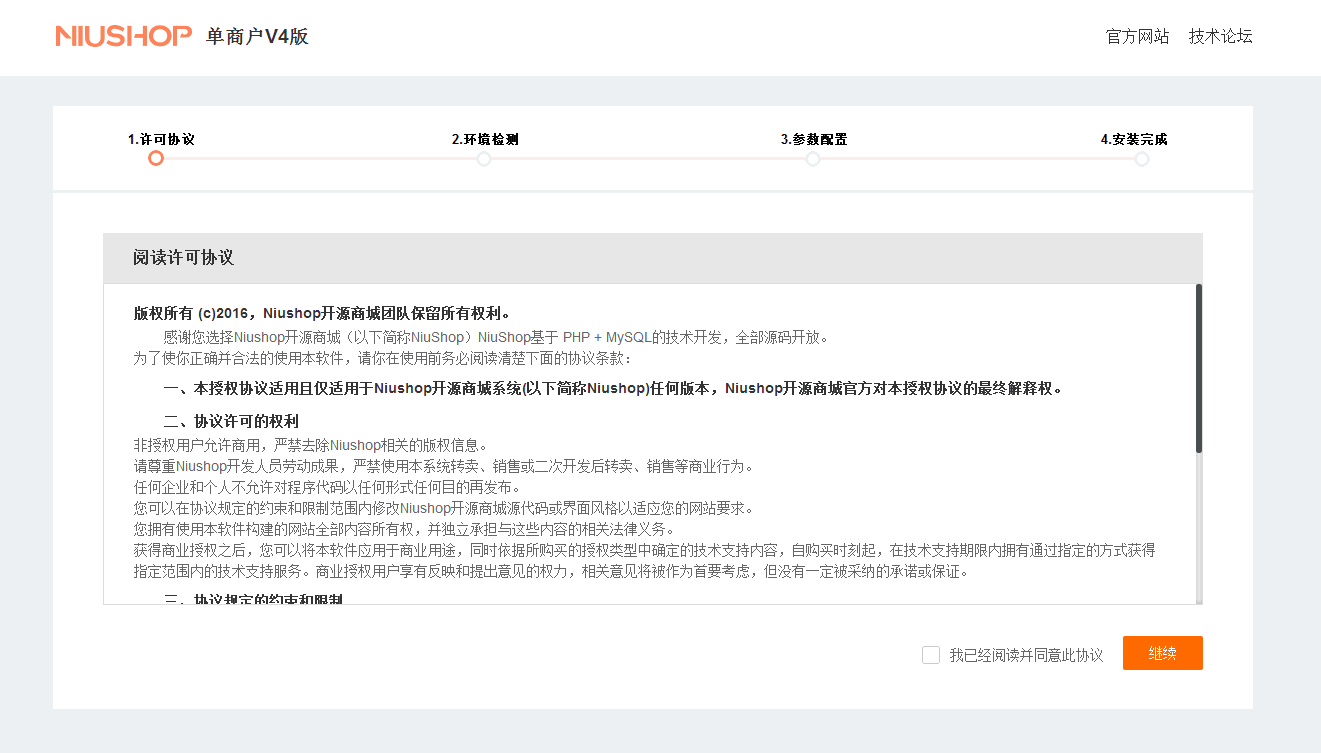Click the 二、协议许可的权利 heading
The image size is (1321, 753).
point(231,421)
